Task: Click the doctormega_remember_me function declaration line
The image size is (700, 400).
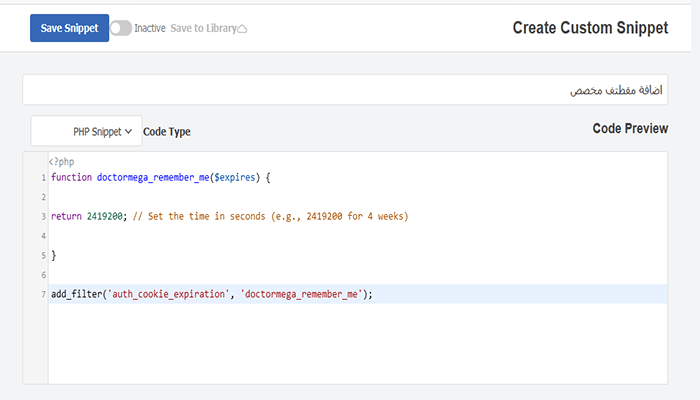Action: 160,177
